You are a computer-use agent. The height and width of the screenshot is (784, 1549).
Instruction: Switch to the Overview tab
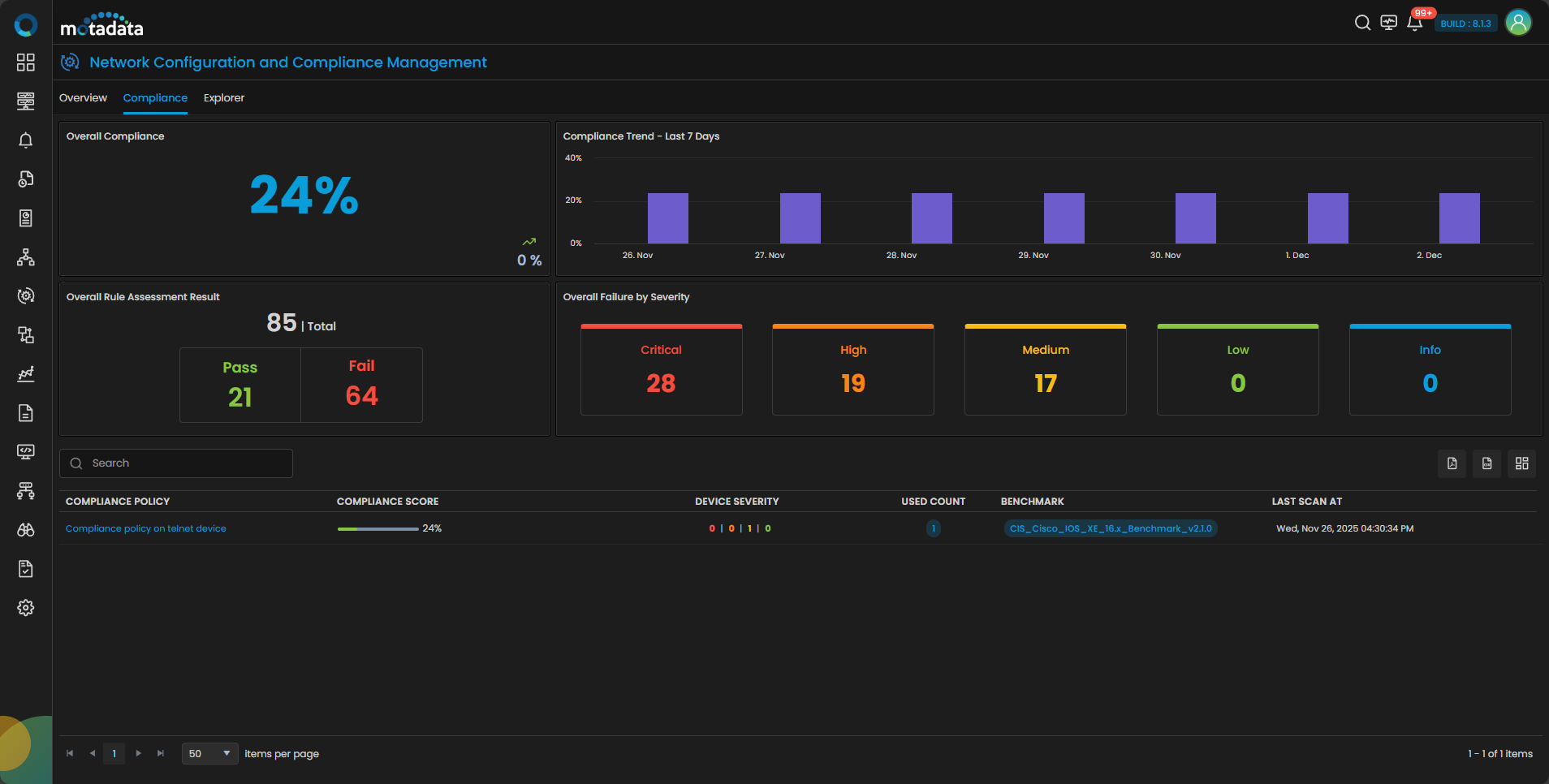click(x=83, y=98)
